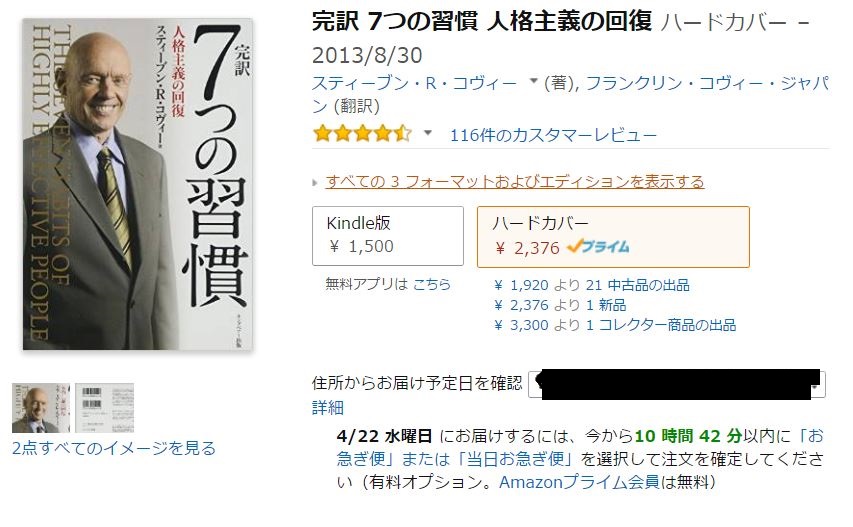
Task: Open the Amazonプライム会員 link
Action: pos(580,482)
